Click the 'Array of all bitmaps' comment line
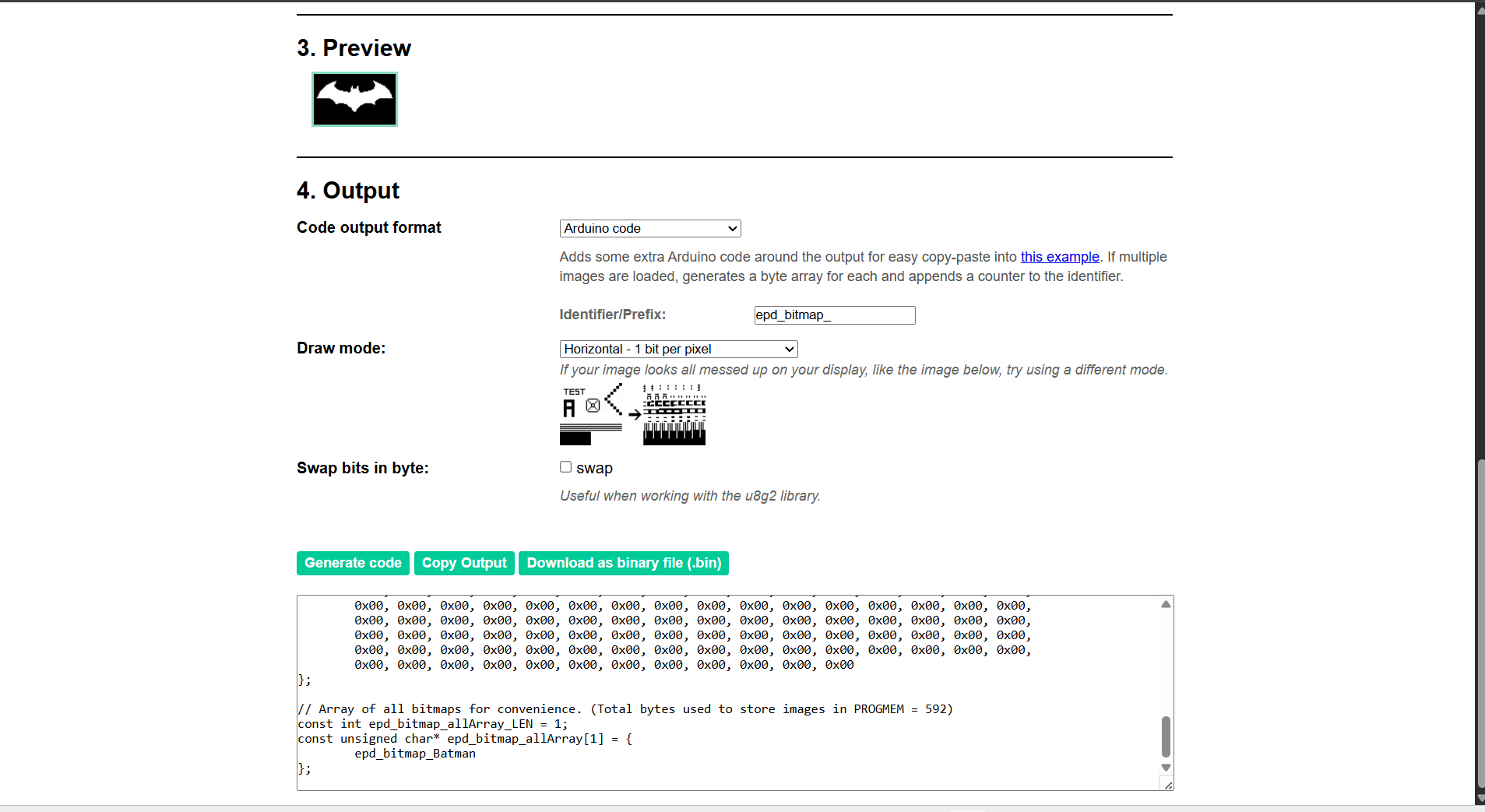Screen dimensions: 1485x812 [x=625, y=709]
